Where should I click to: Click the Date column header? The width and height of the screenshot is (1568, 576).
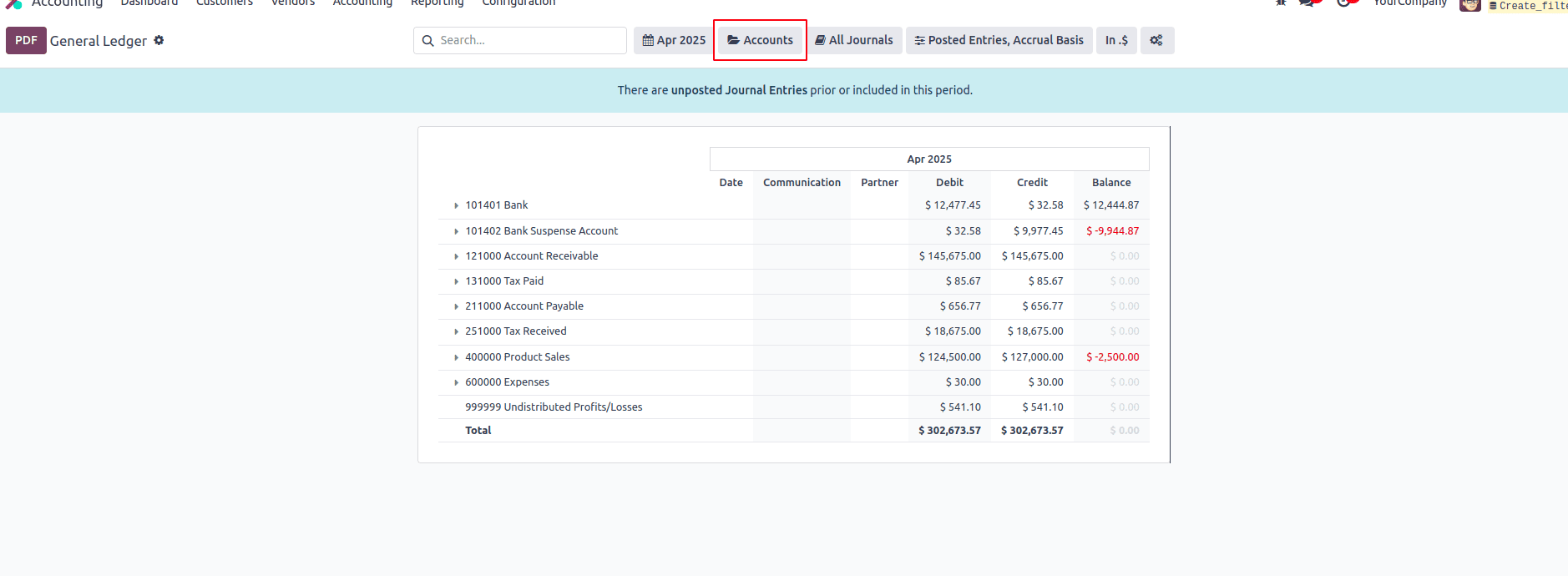click(731, 182)
